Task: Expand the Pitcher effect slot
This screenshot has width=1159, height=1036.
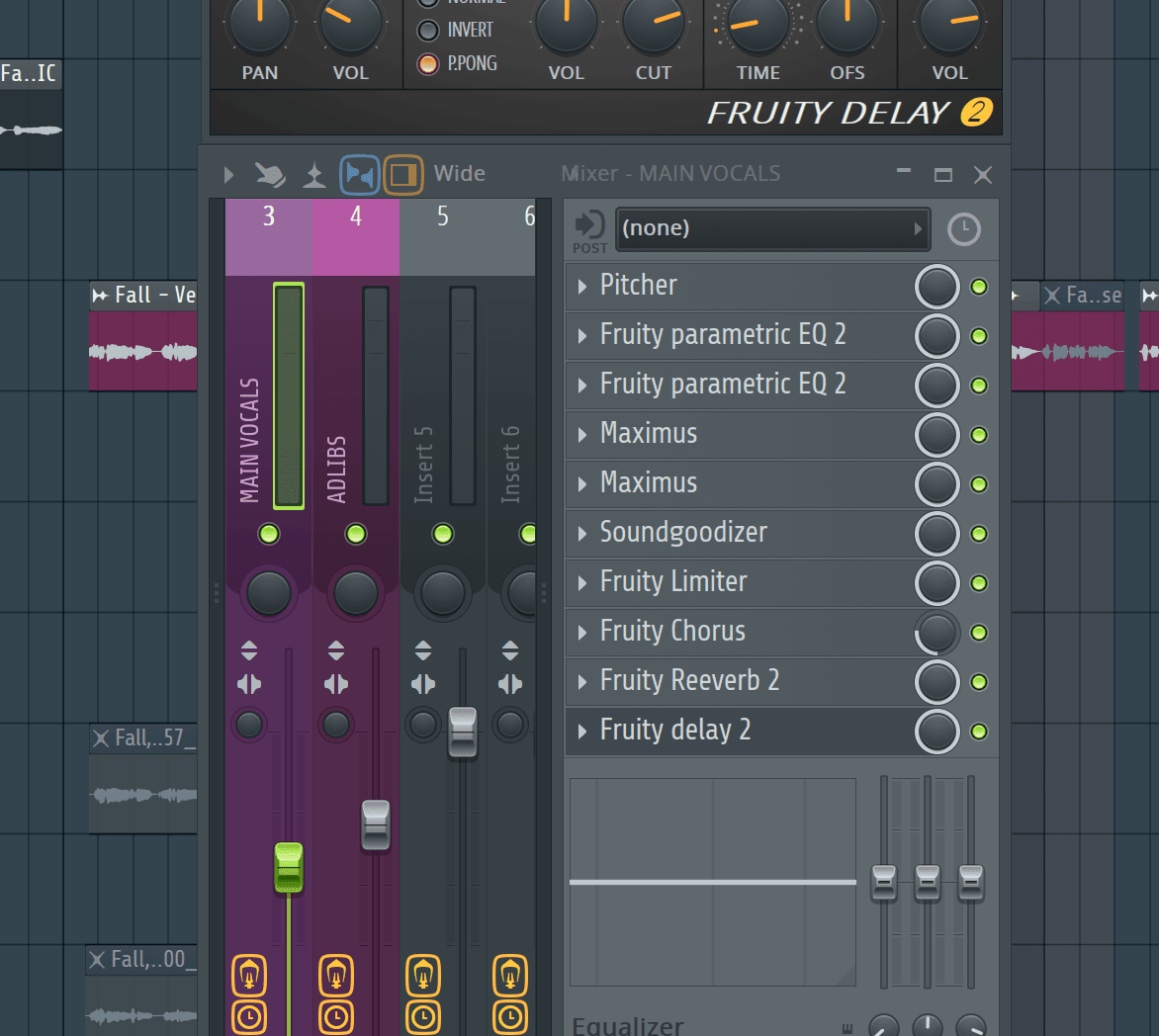Action: (x=582, y=286)
